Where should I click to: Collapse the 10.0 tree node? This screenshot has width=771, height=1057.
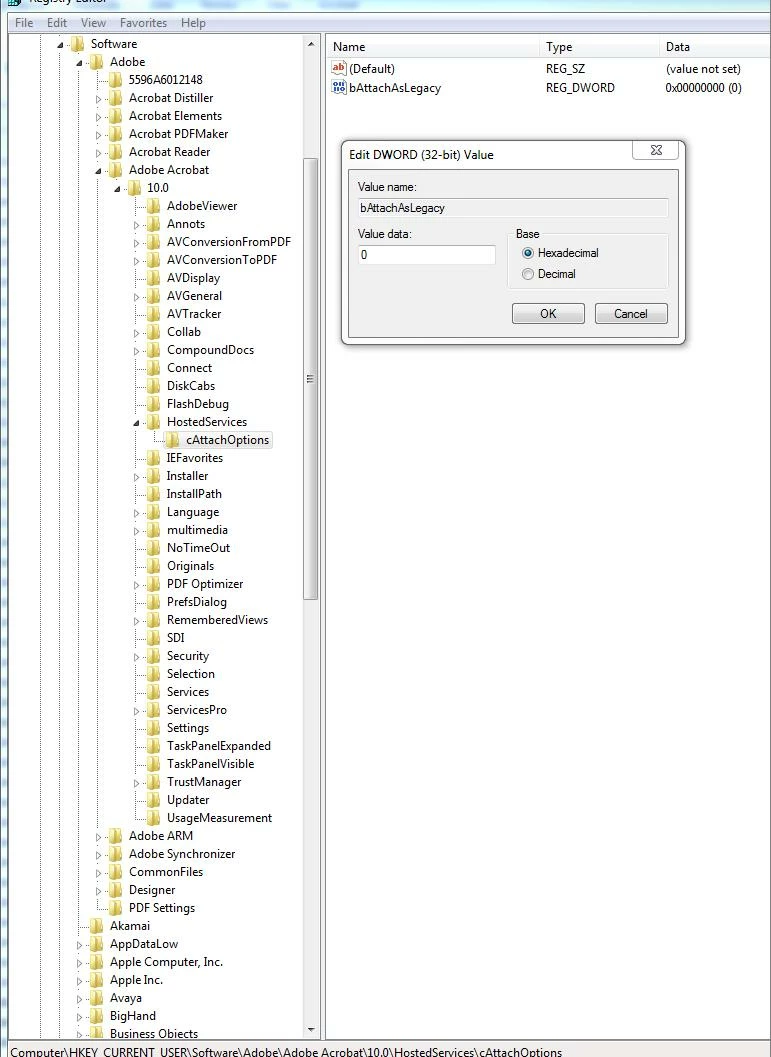(117, 189)
